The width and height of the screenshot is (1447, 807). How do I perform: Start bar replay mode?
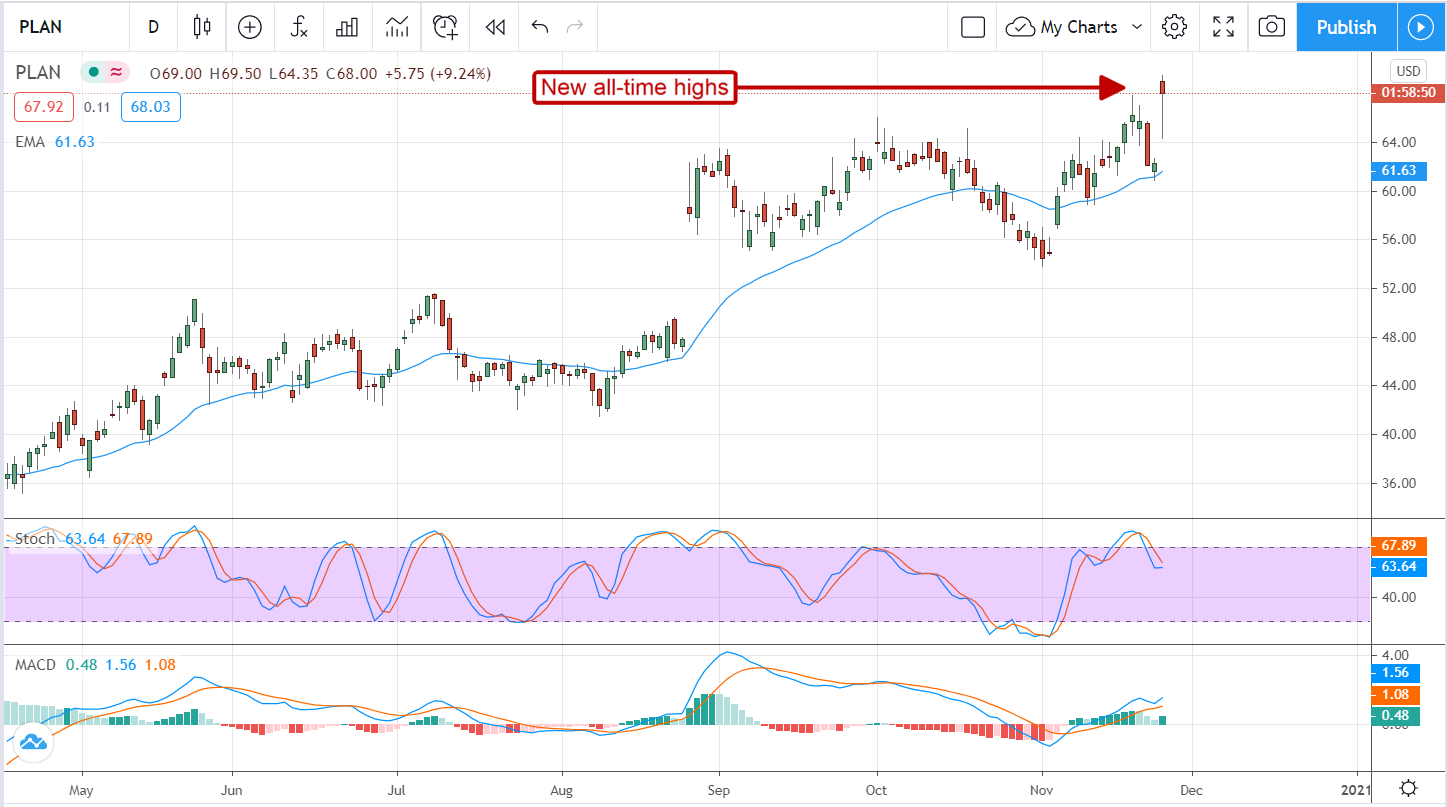click(494, 27)
